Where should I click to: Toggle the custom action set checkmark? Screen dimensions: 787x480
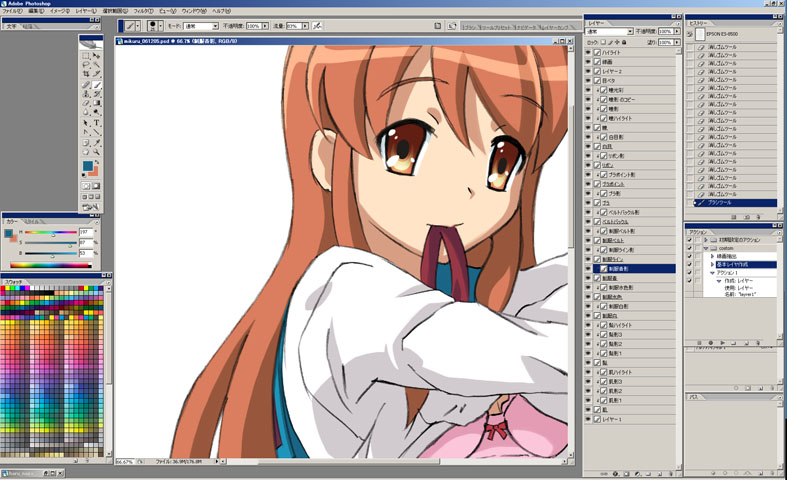tap(690, 248)
